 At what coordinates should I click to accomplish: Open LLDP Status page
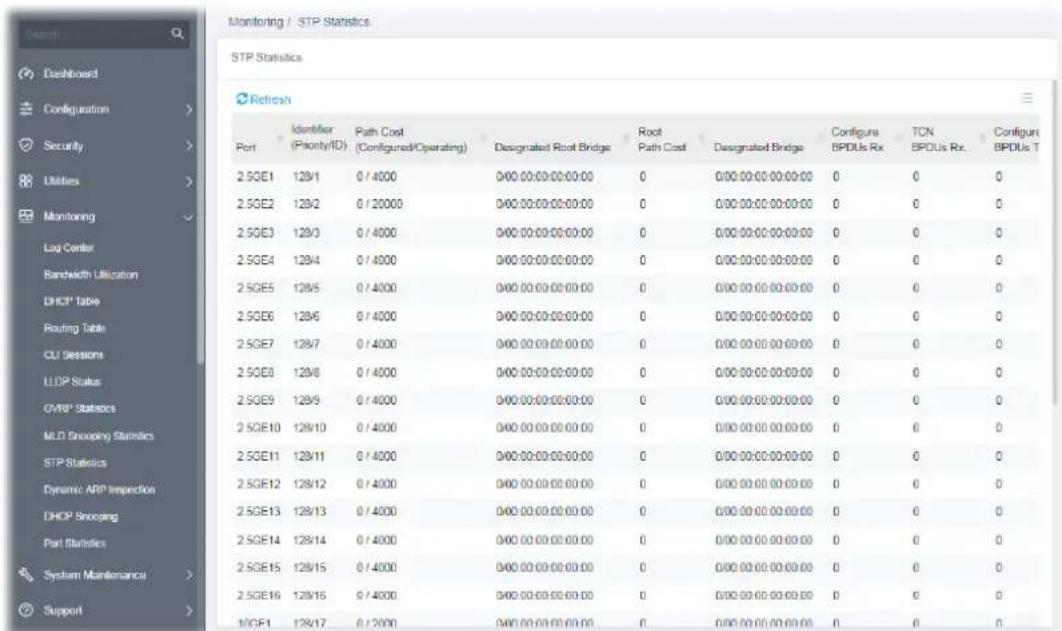72,382
